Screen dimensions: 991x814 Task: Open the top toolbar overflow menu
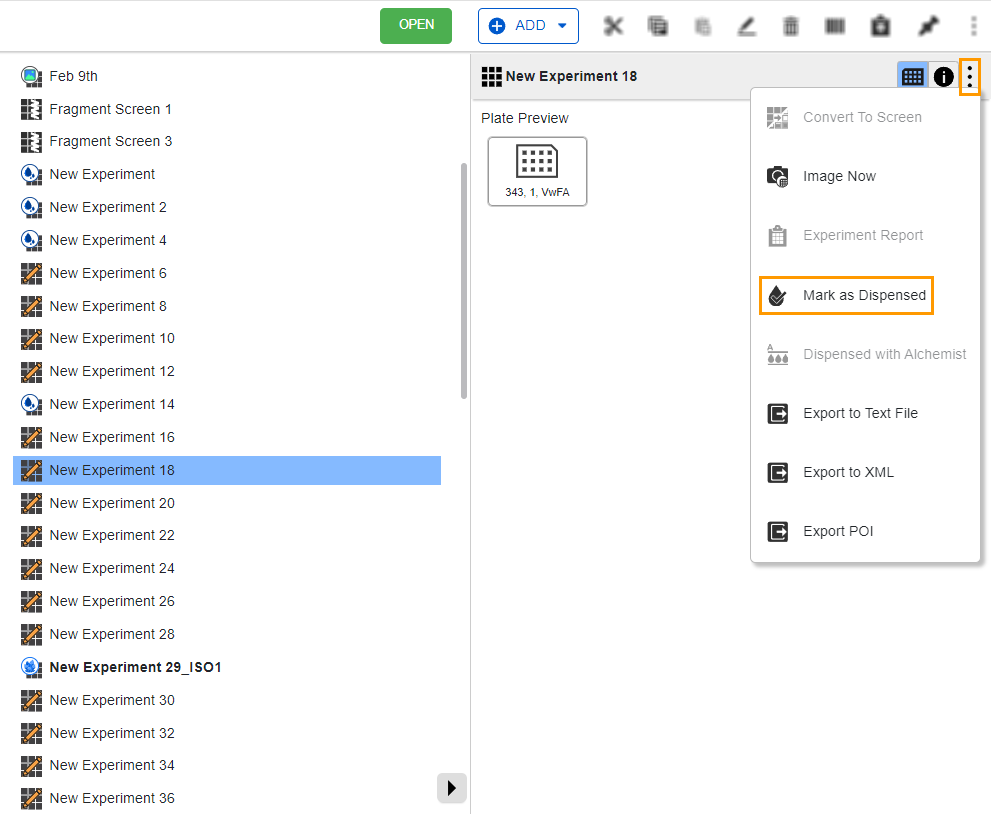click(x=973, y=26)
